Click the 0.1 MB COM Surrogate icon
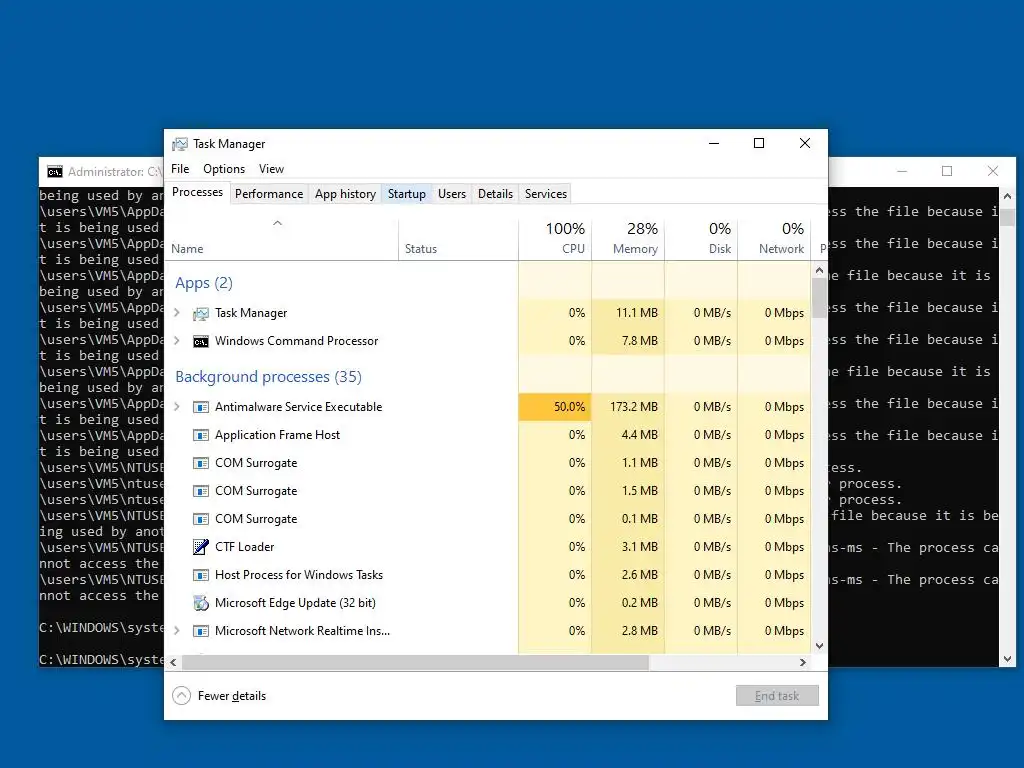1024x768 pixels. click(200, 519)
